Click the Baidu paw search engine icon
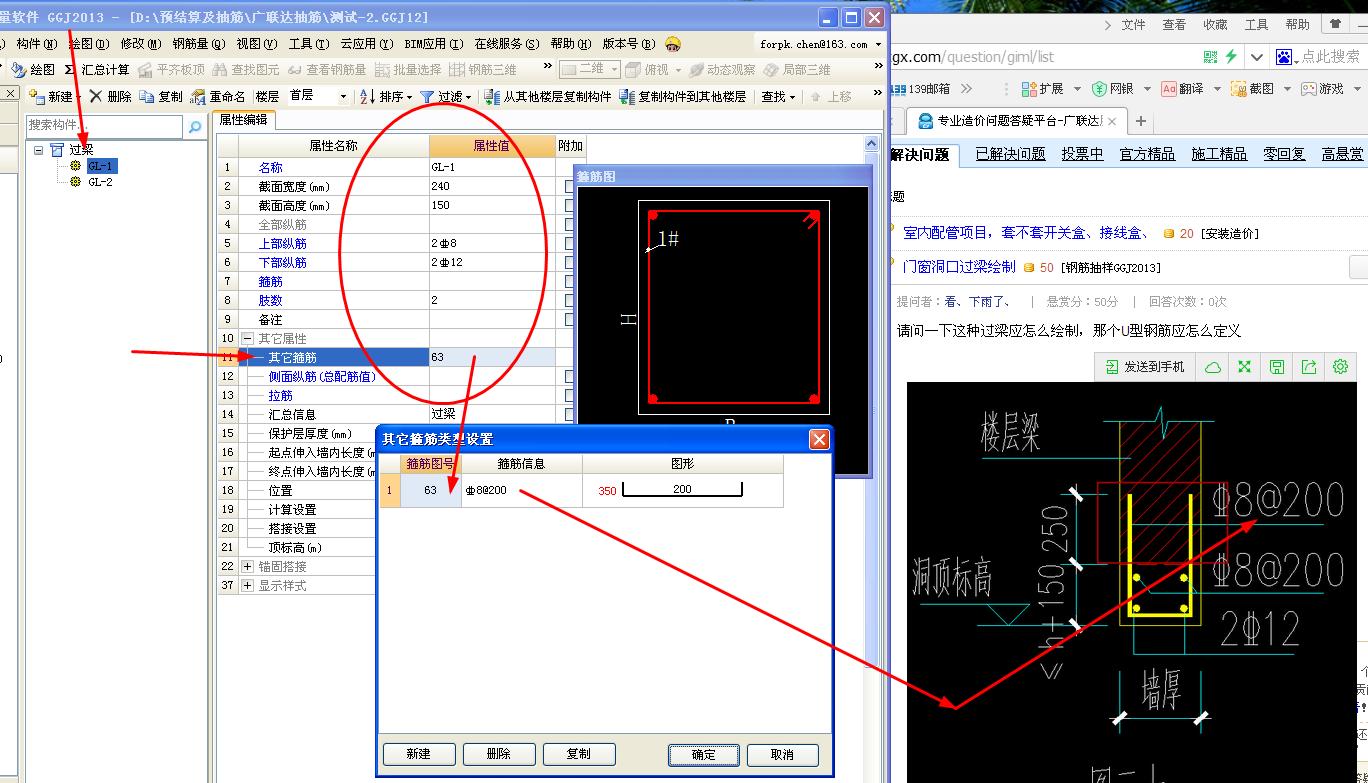This screenshot has width=1368, height=783. click(1283, 57)
